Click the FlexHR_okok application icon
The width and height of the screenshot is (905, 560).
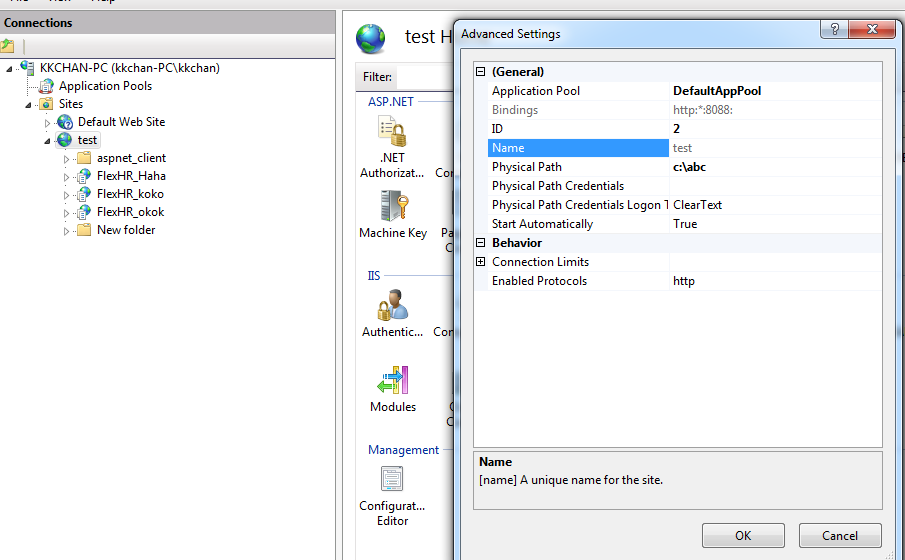click(84, 211)
